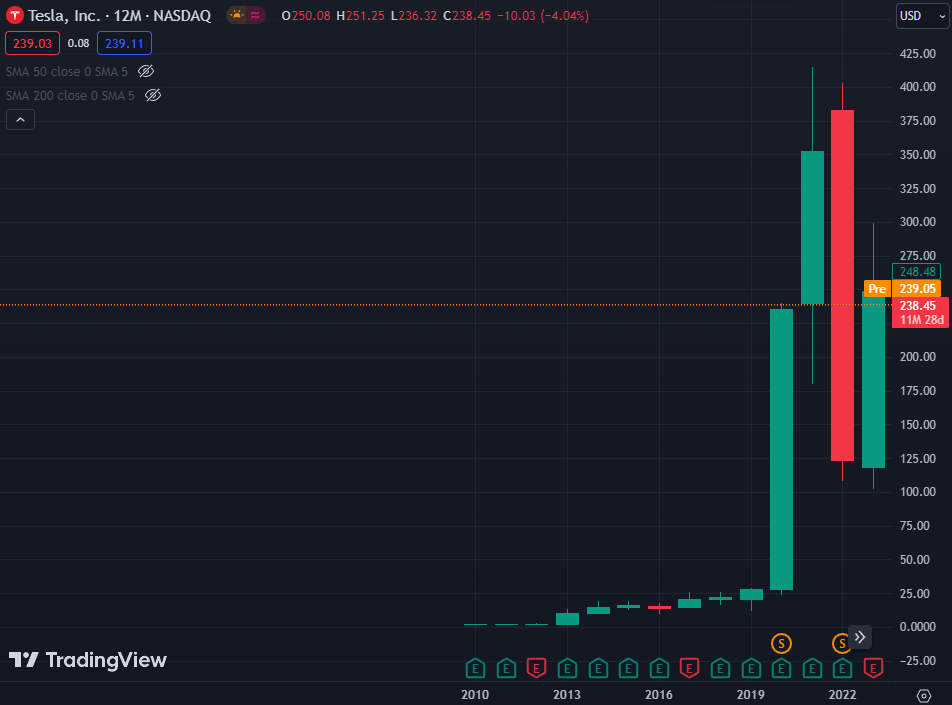Open earnings marker directly left of 2016's marker
This screenshot has height=705, width=952.
coord(628,669)
